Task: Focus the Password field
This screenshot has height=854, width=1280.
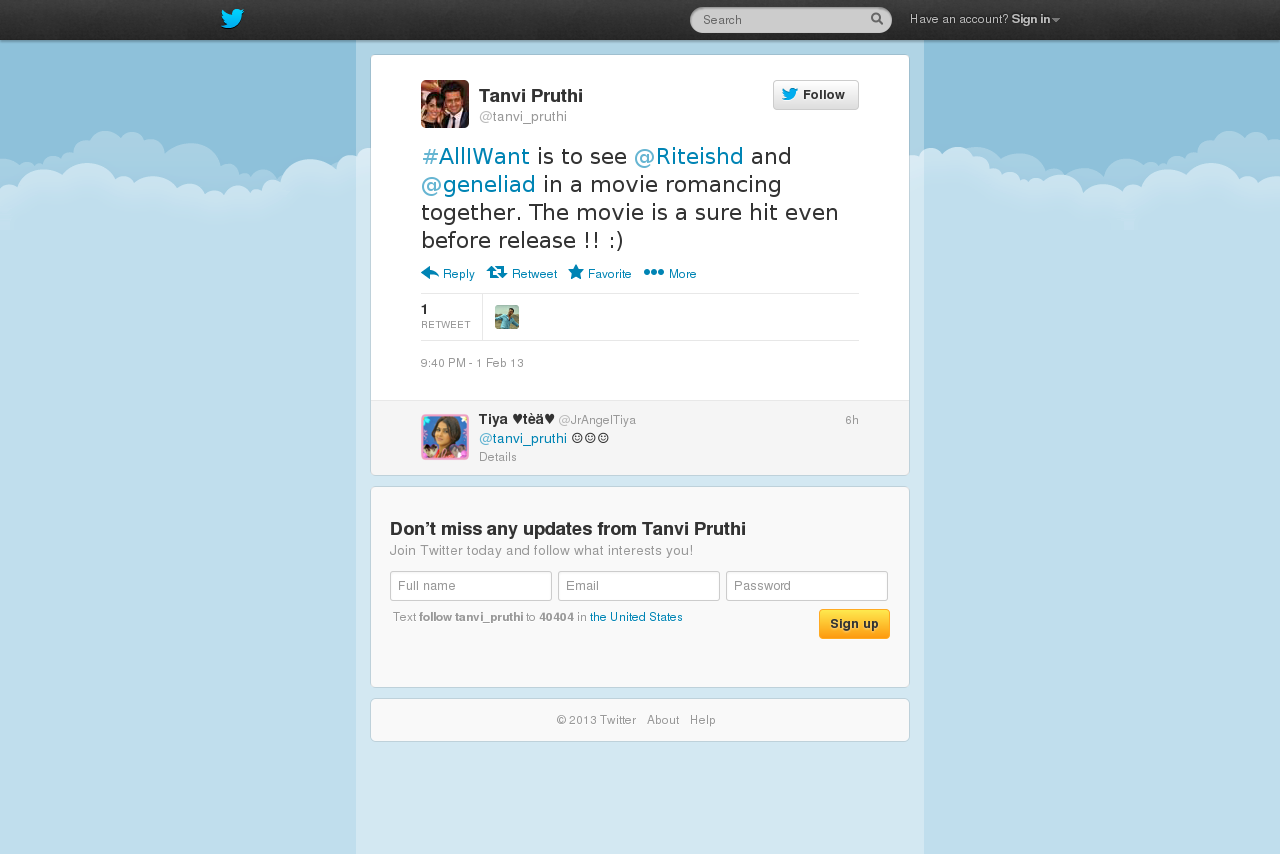Action: click(x=807, y=586)
